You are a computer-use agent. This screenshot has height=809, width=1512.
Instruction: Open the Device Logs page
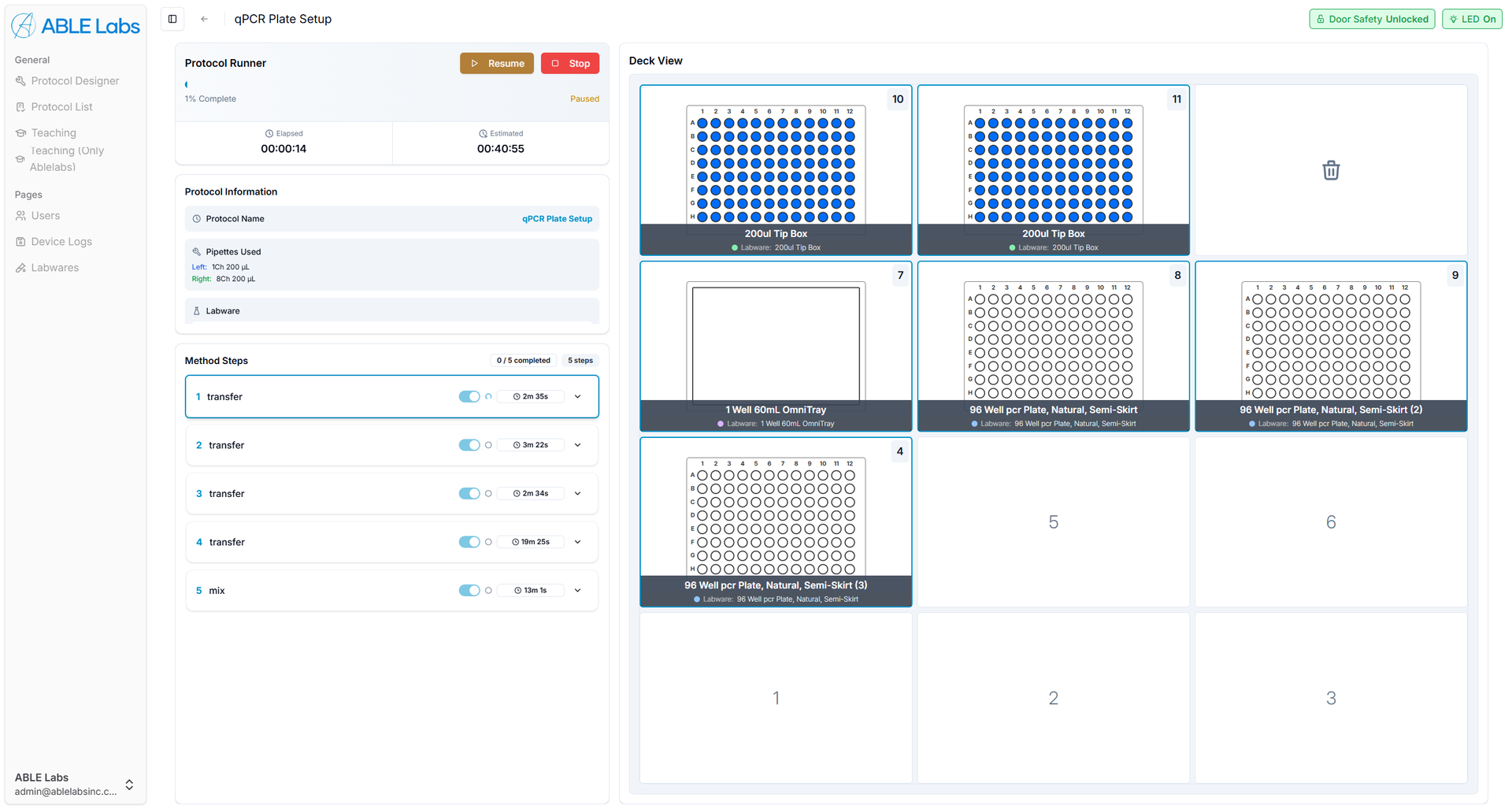tap(61, 241)
